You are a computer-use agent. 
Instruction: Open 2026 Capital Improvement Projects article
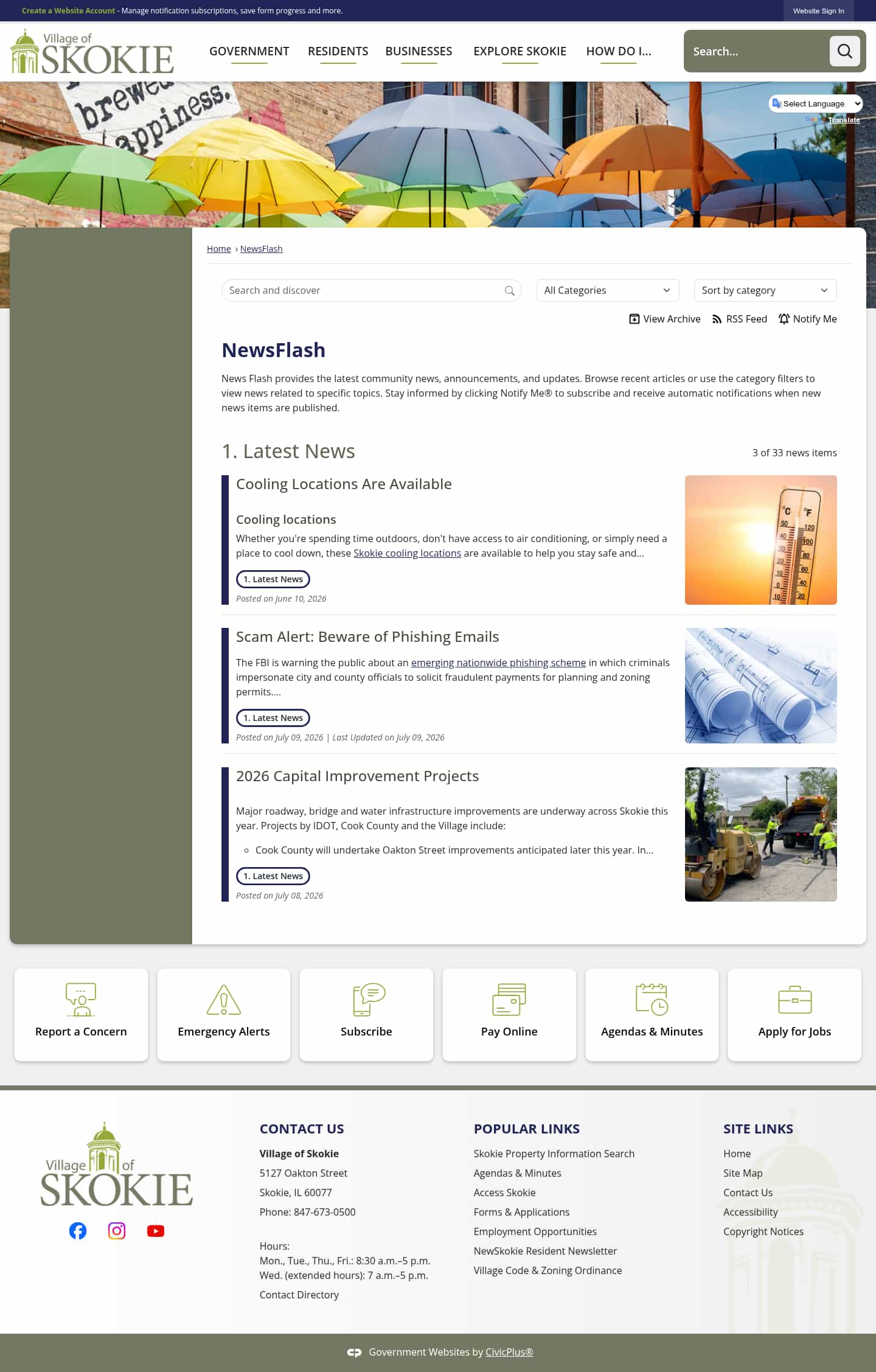(357, 776)
